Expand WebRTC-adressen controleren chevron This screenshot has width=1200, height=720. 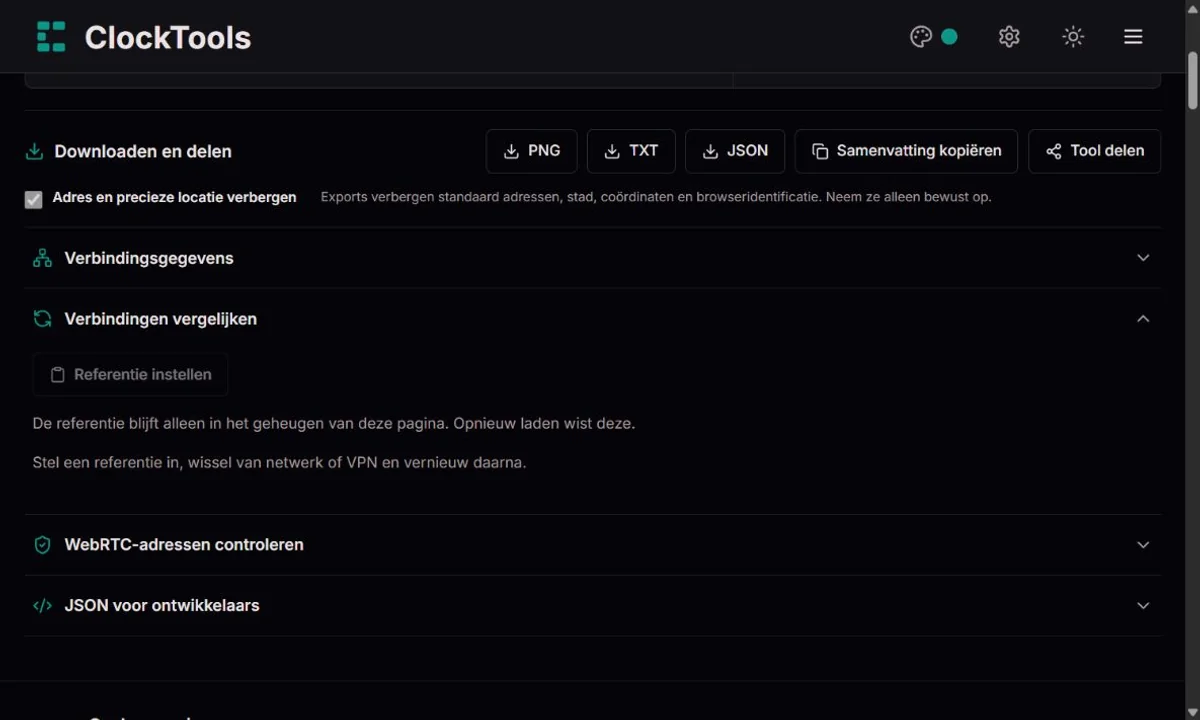(1144, 545)
